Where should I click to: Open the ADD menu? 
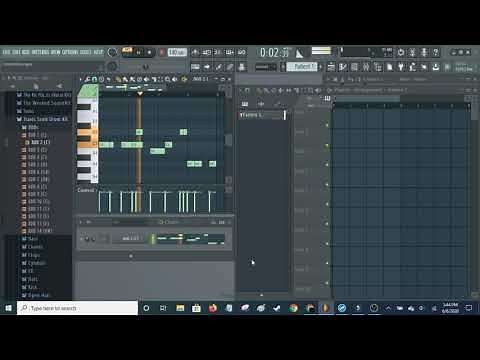[26, 52]
